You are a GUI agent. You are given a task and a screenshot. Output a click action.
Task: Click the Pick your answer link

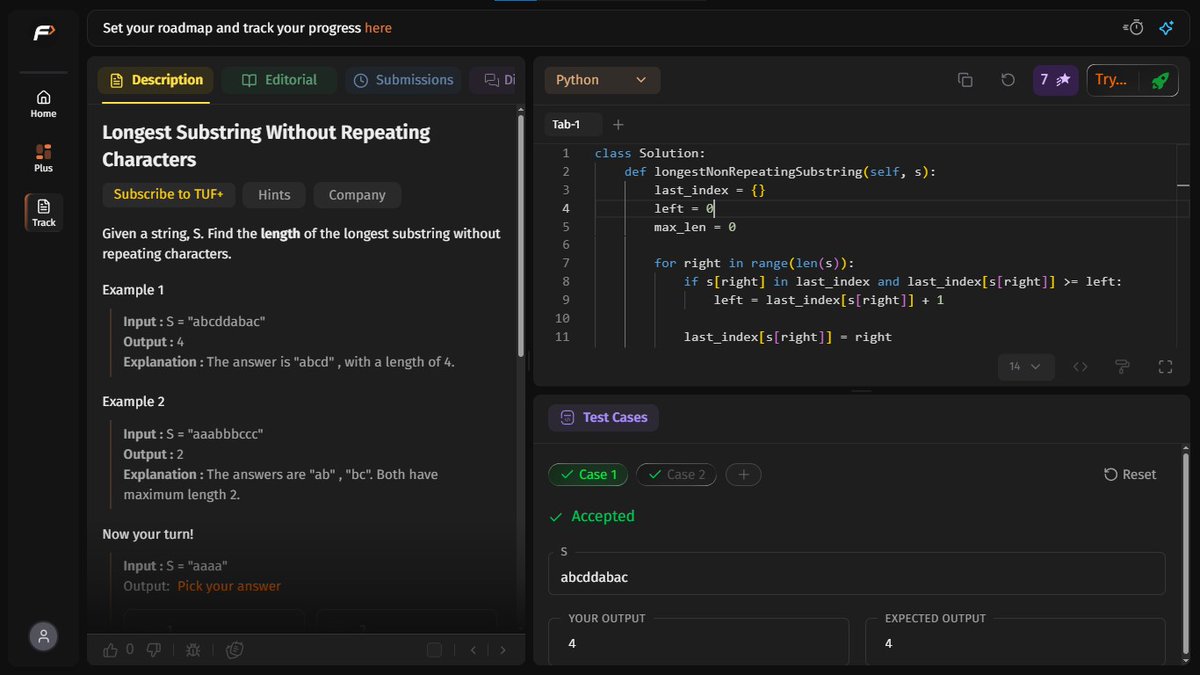(x=229, y=586)
